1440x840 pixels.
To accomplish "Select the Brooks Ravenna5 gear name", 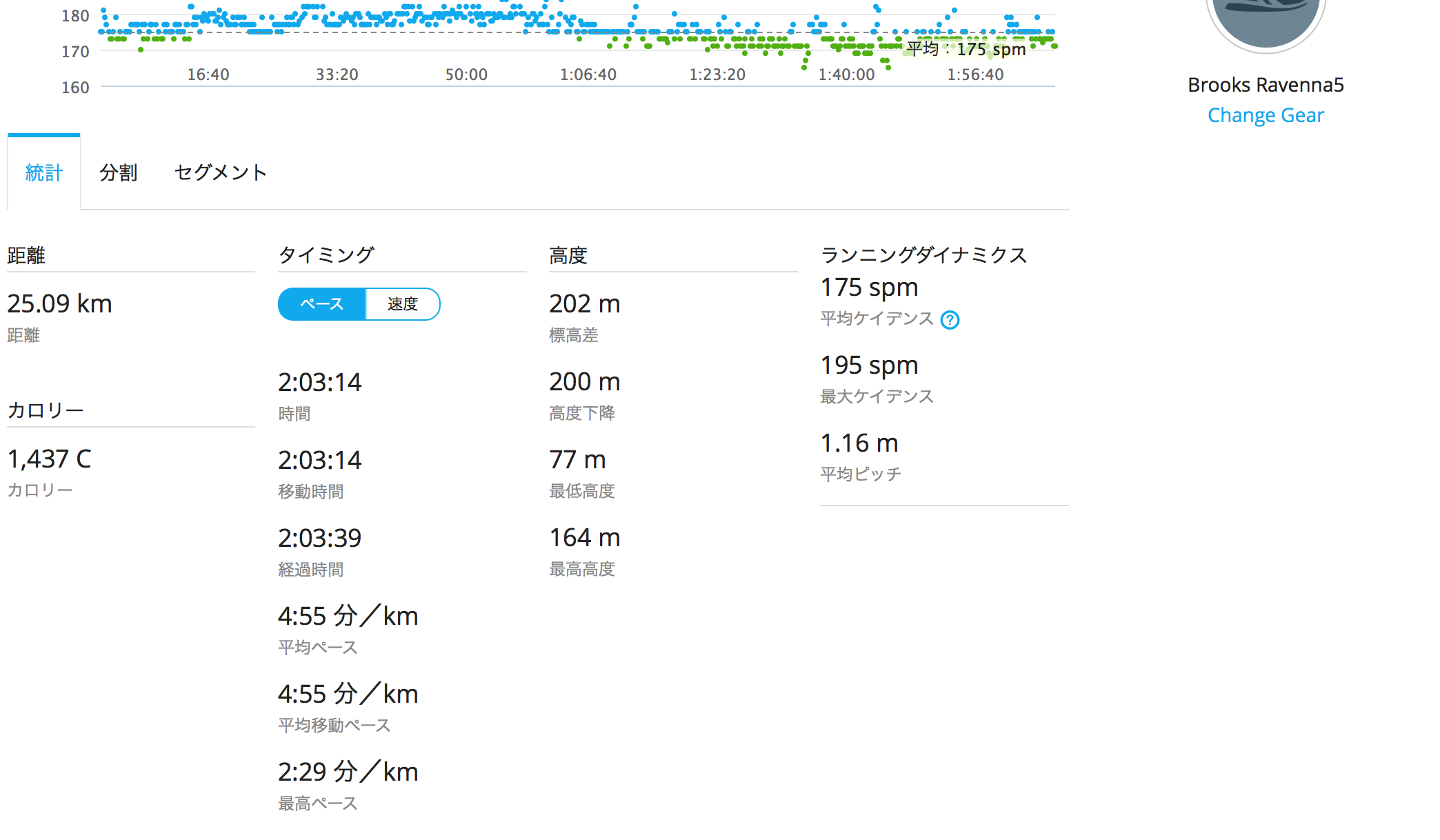I will [1266, 85].
